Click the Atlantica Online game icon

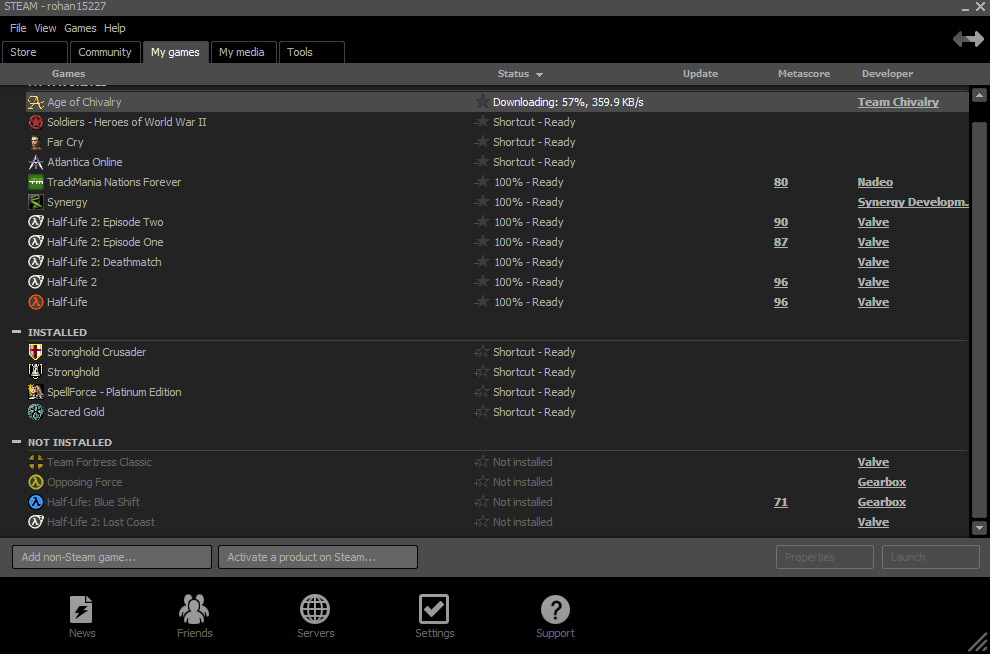(x=35, y=162)
